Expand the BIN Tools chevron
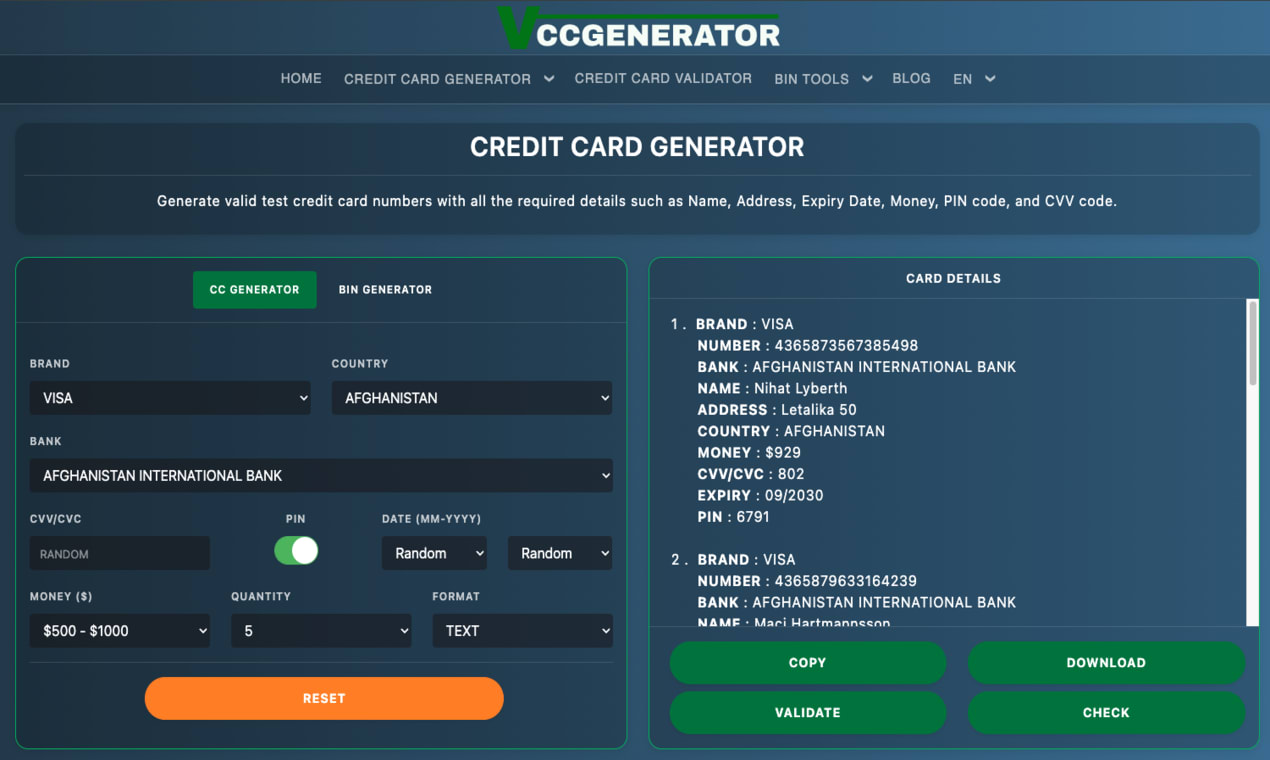Screen dimensions: 1270x760 pyautogui.click(x=867, y=79)
